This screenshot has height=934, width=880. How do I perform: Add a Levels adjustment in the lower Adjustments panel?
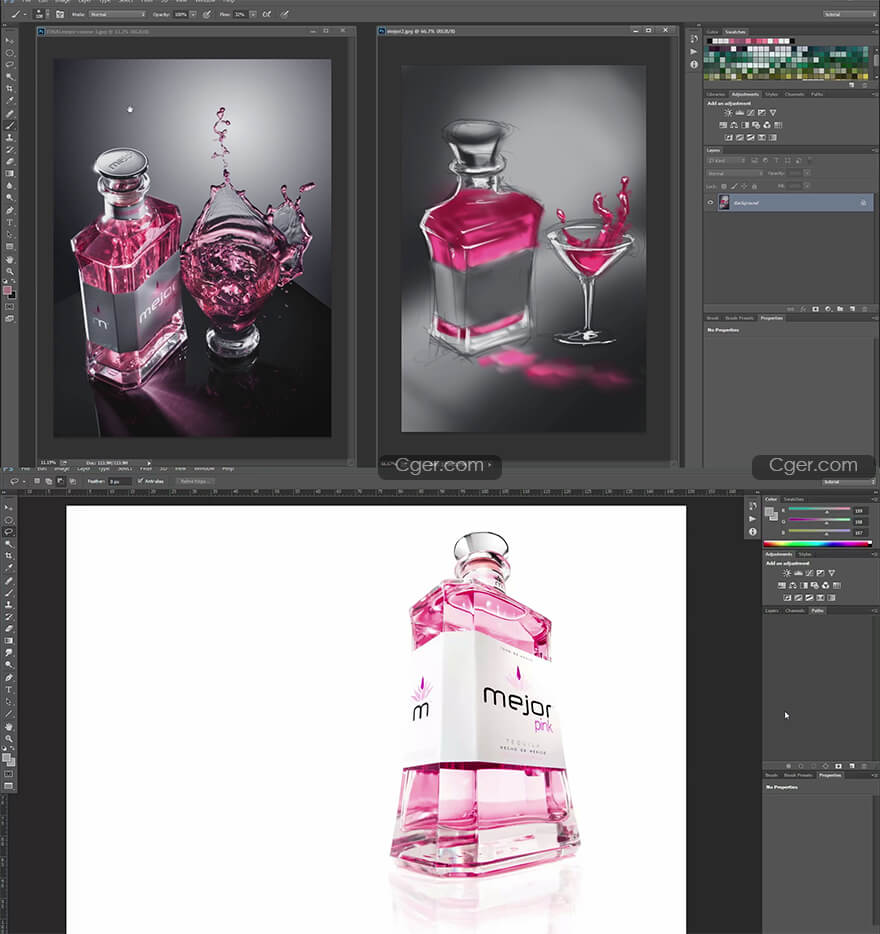tap(798, 573)
